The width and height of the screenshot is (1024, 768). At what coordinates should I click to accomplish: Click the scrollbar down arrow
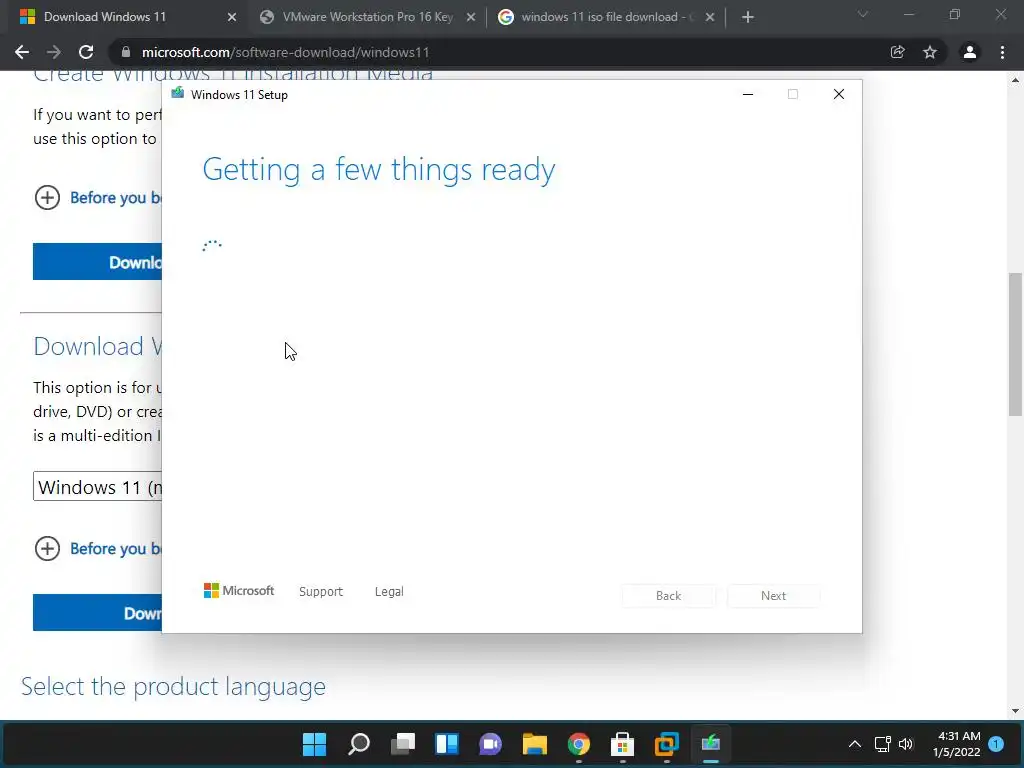point(1015,711)
